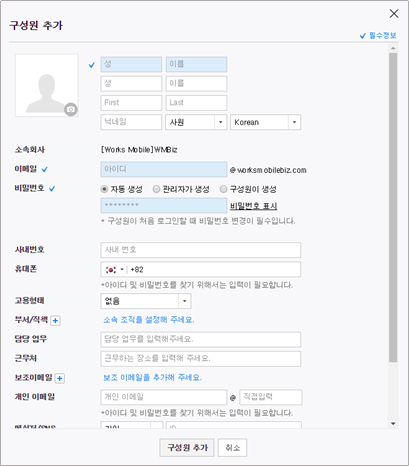
Task: Click 소속 조직을 설정해 주세요 link
Action: tap(149, 320)
